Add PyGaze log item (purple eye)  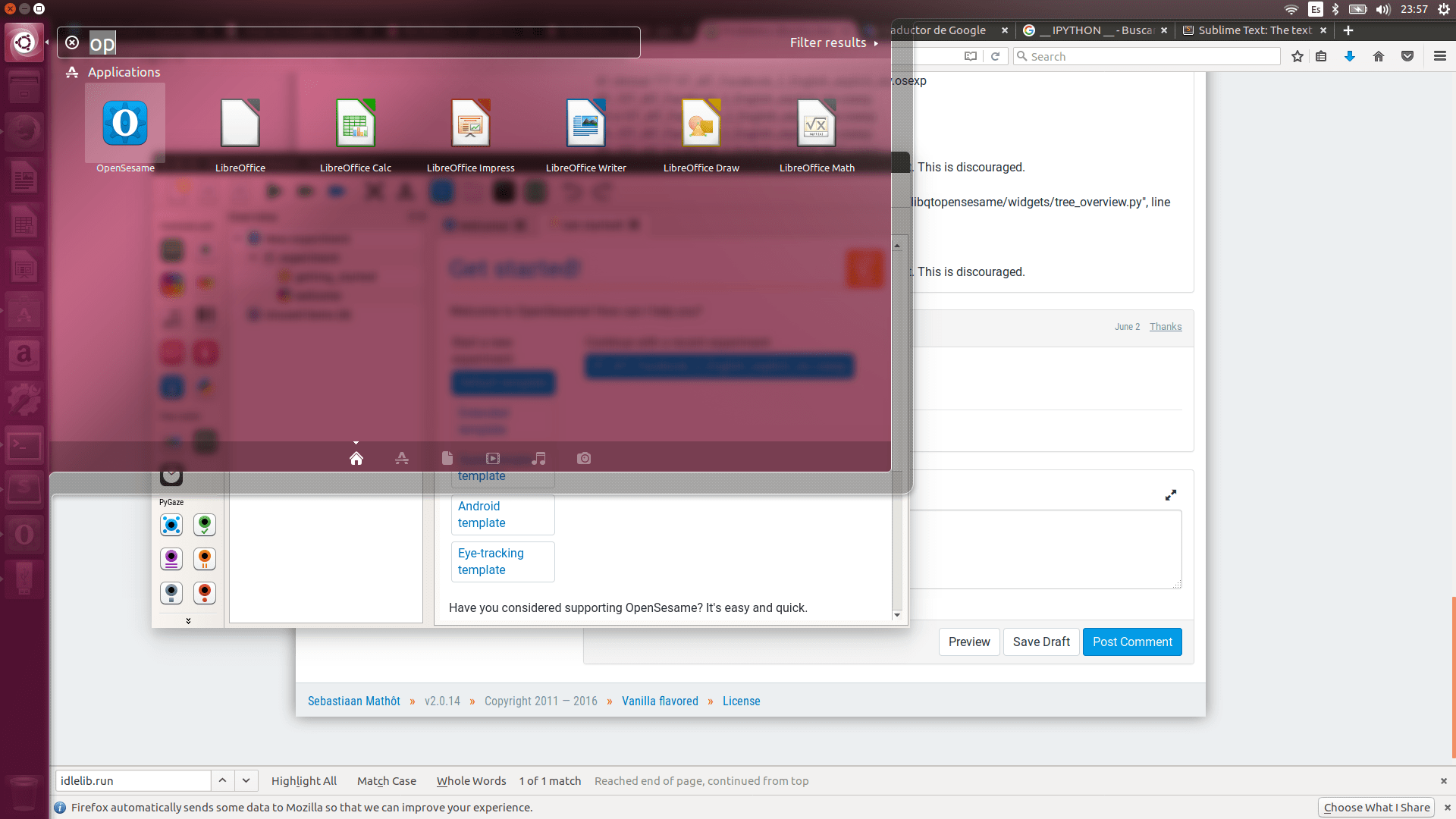(171, 559)
